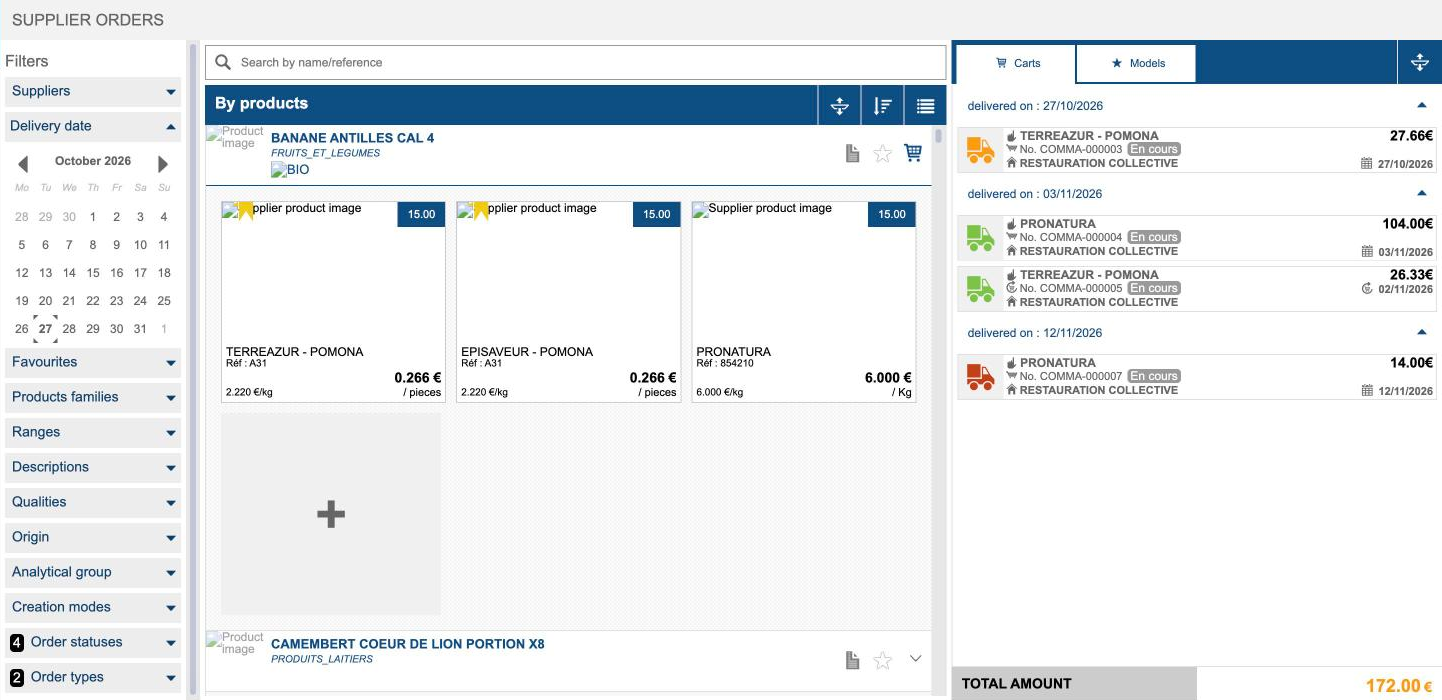This screenshot has height=700, width=1442.
Task: Switch to the Models tab
Action: [1137, 63]
